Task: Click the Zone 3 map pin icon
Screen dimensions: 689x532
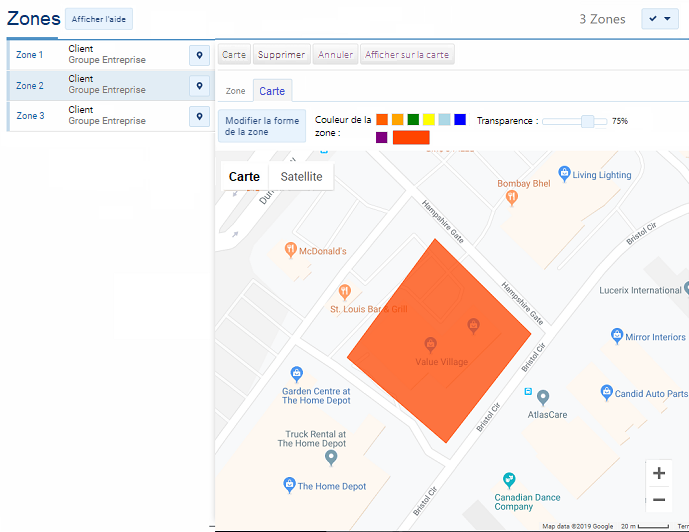Action: tap(199, 117)
